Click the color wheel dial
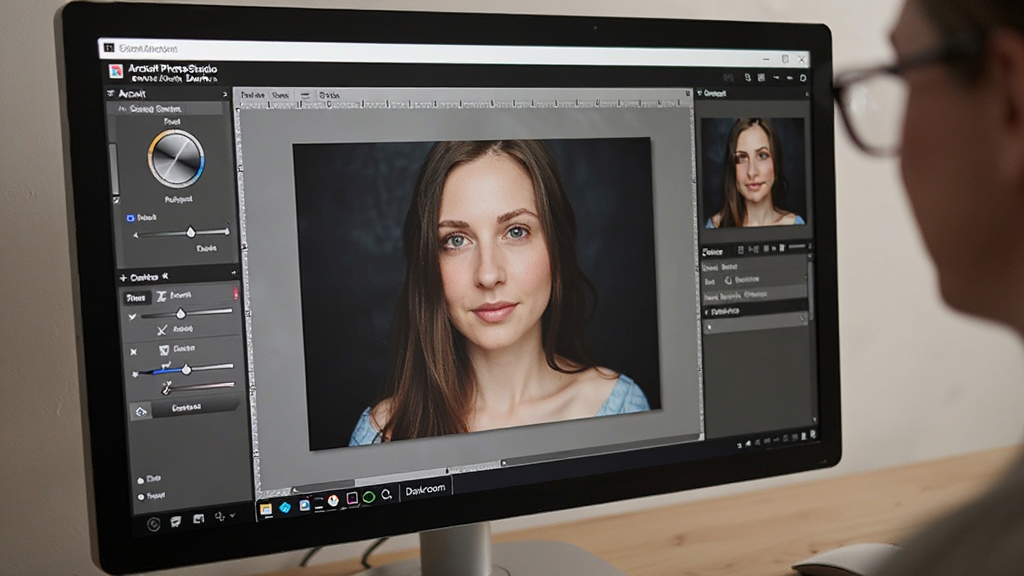 click(176, 159)
